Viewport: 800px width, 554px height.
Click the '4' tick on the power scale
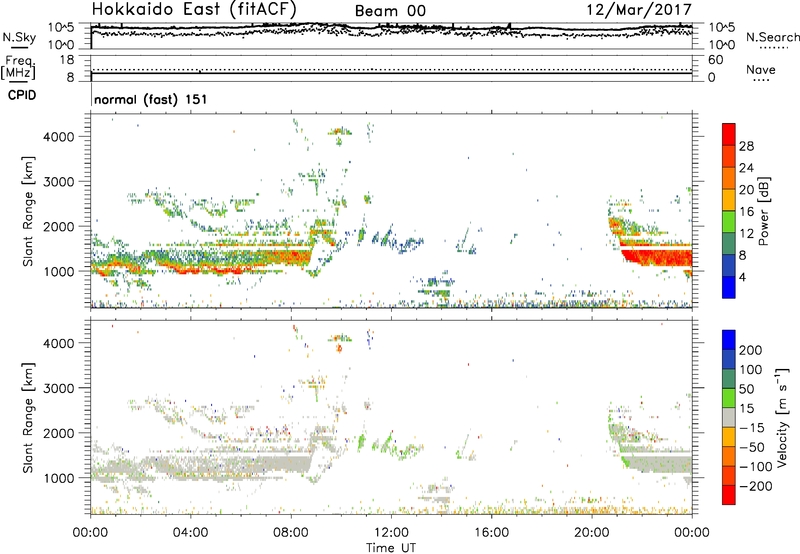742,277
